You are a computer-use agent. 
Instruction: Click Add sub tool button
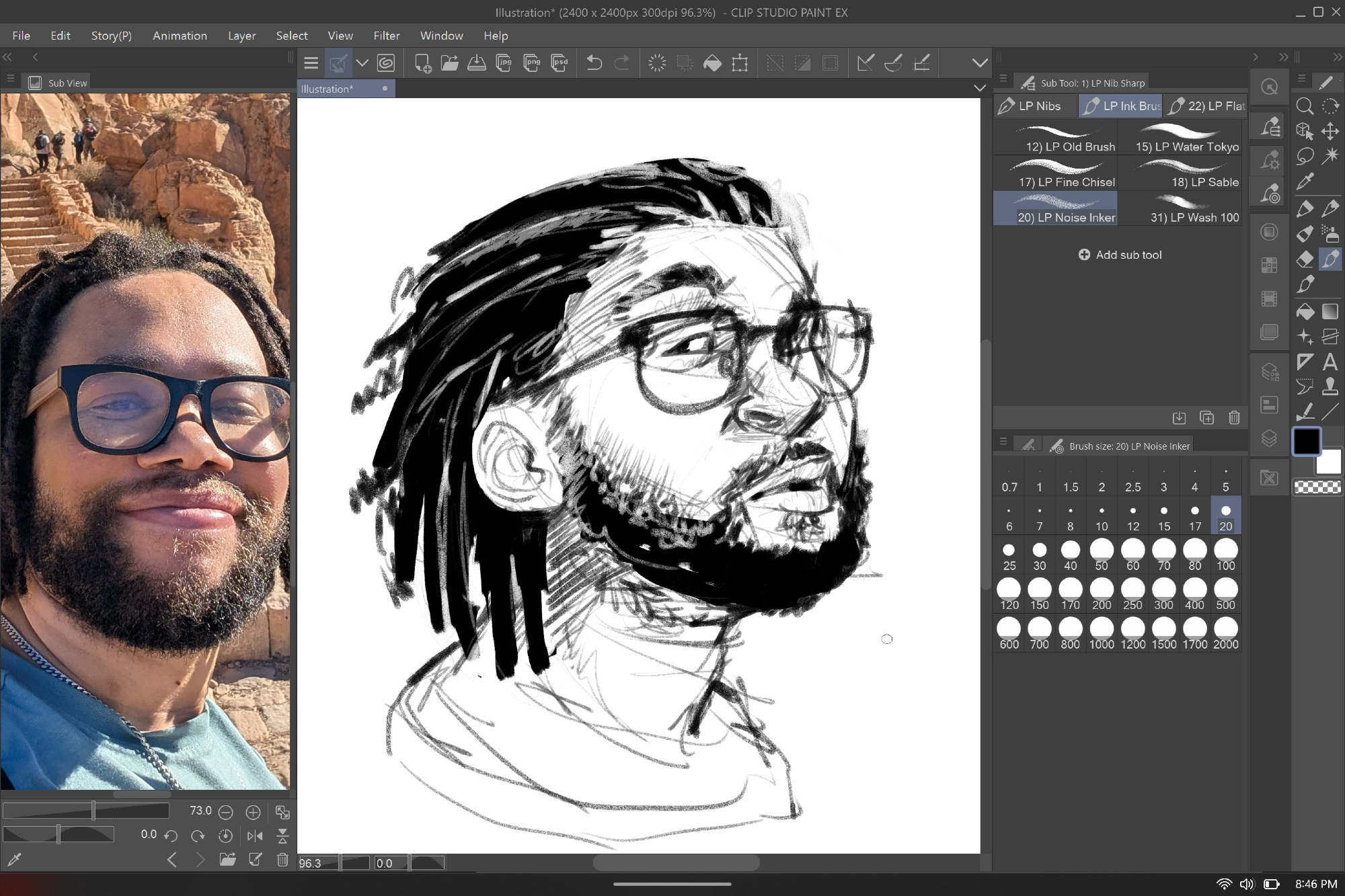(1120, 255)
